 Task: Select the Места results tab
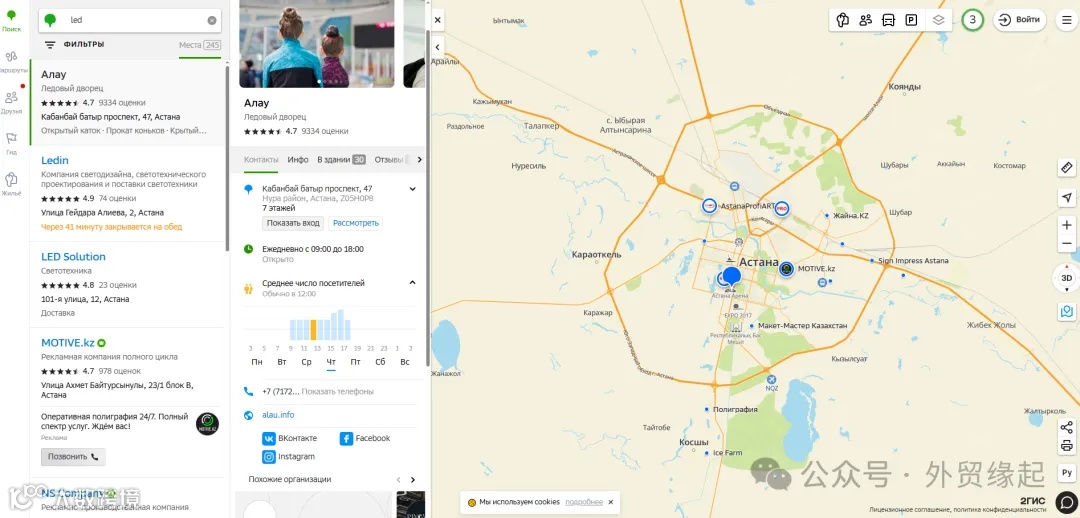pos(200,45)
